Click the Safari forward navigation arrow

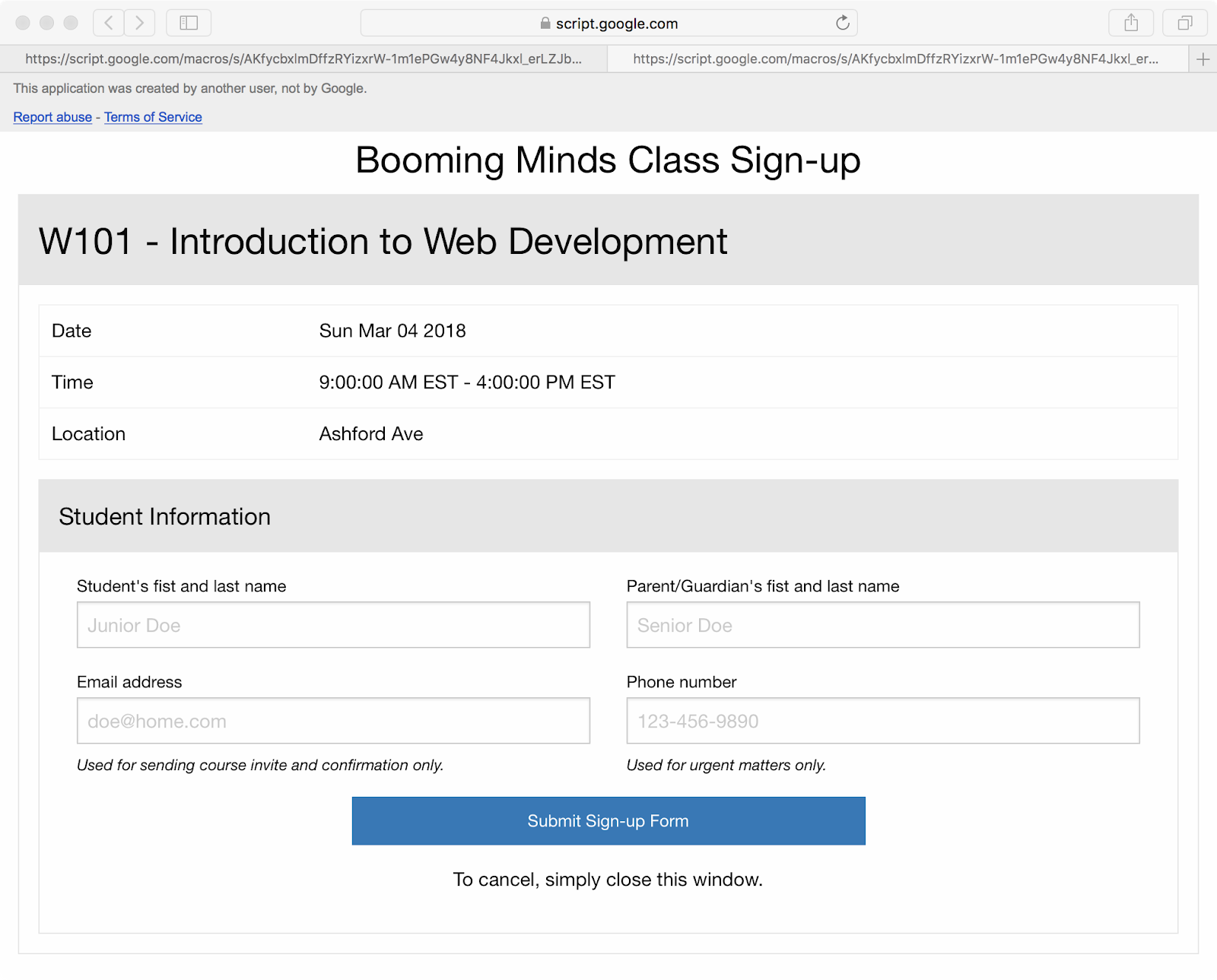coord(140,23)
